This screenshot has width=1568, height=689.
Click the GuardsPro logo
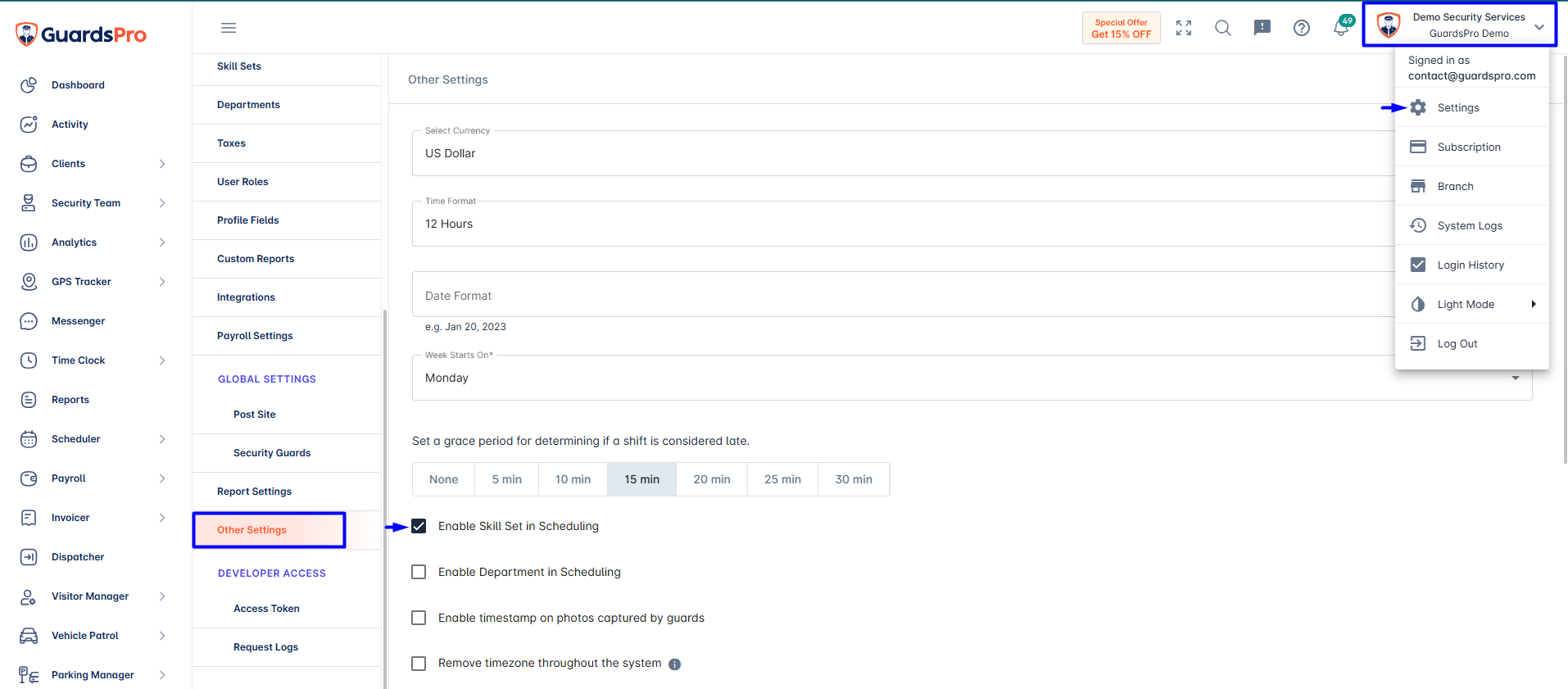coord(81,34)
